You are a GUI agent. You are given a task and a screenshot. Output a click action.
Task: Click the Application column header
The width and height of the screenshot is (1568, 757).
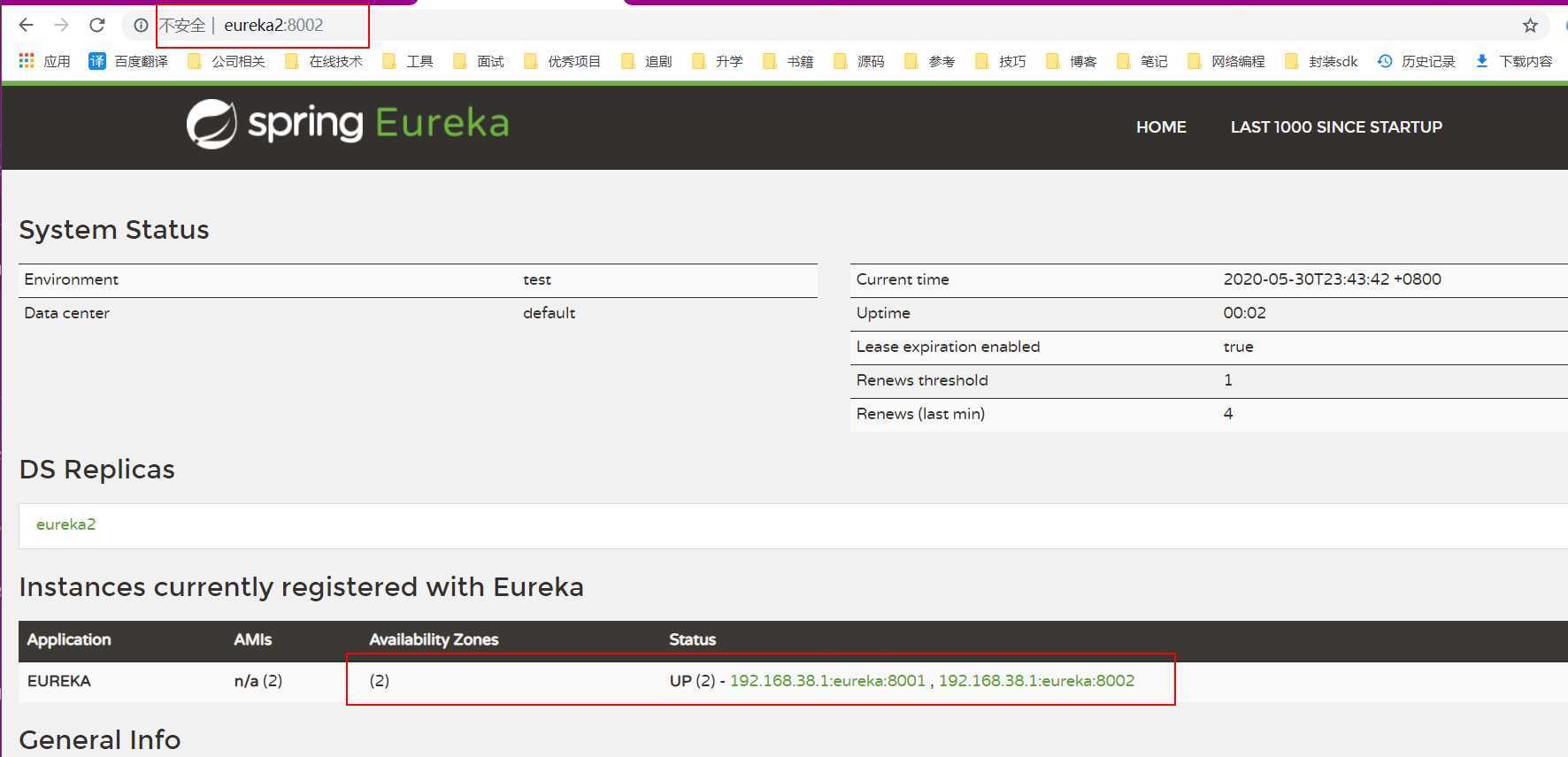[x=69, y=639]
